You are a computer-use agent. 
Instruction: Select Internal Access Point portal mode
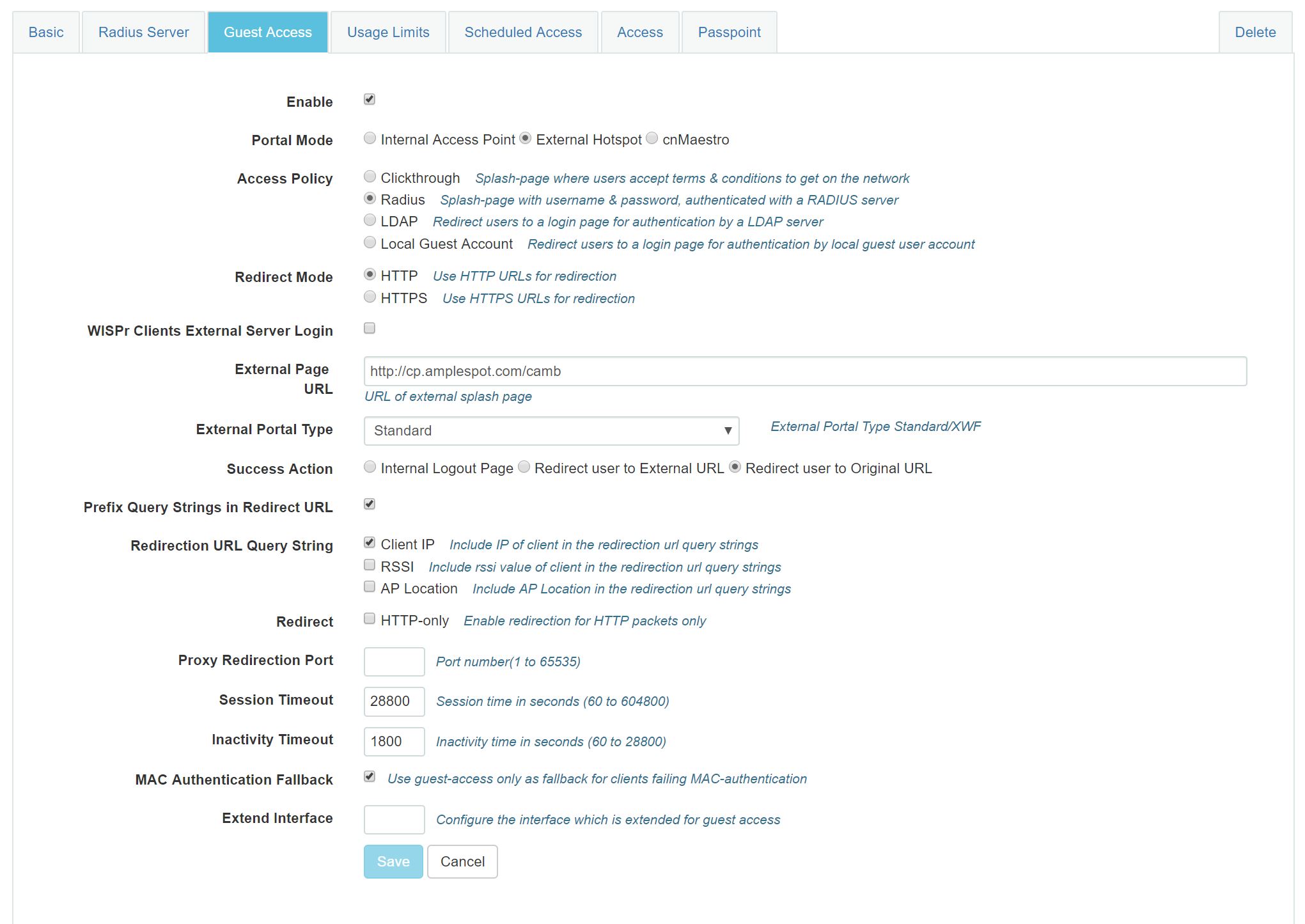point(370,139)
